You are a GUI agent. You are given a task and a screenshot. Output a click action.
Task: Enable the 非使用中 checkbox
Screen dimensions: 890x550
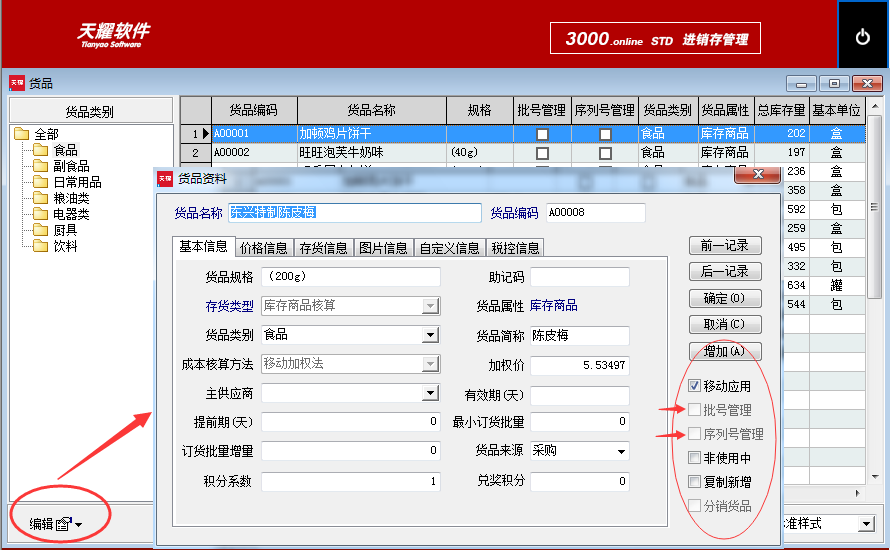coord(694,457)
